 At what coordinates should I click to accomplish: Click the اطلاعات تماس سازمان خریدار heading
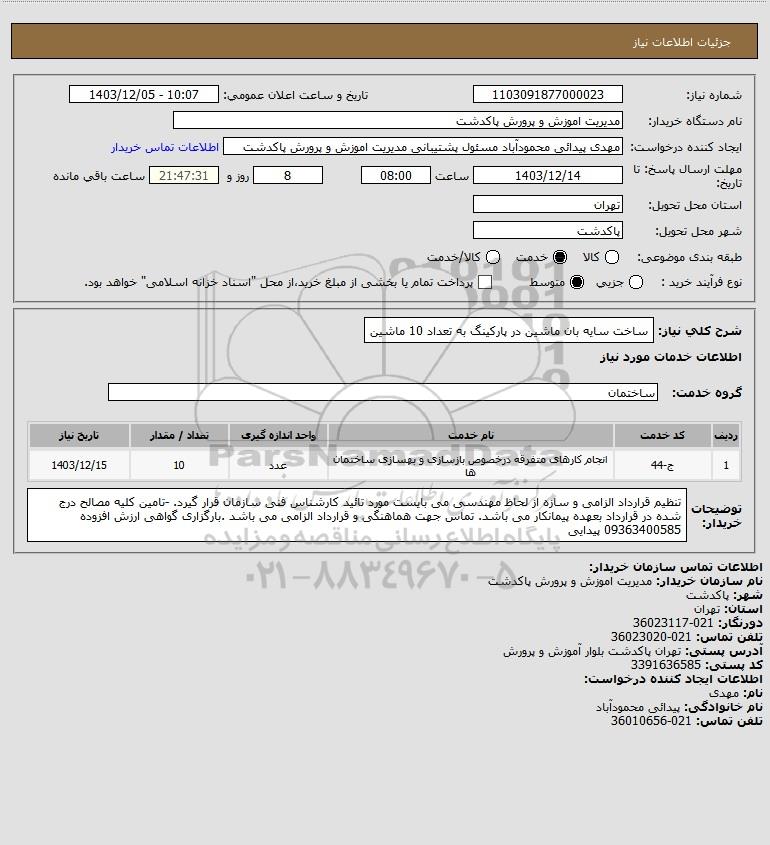676,567
